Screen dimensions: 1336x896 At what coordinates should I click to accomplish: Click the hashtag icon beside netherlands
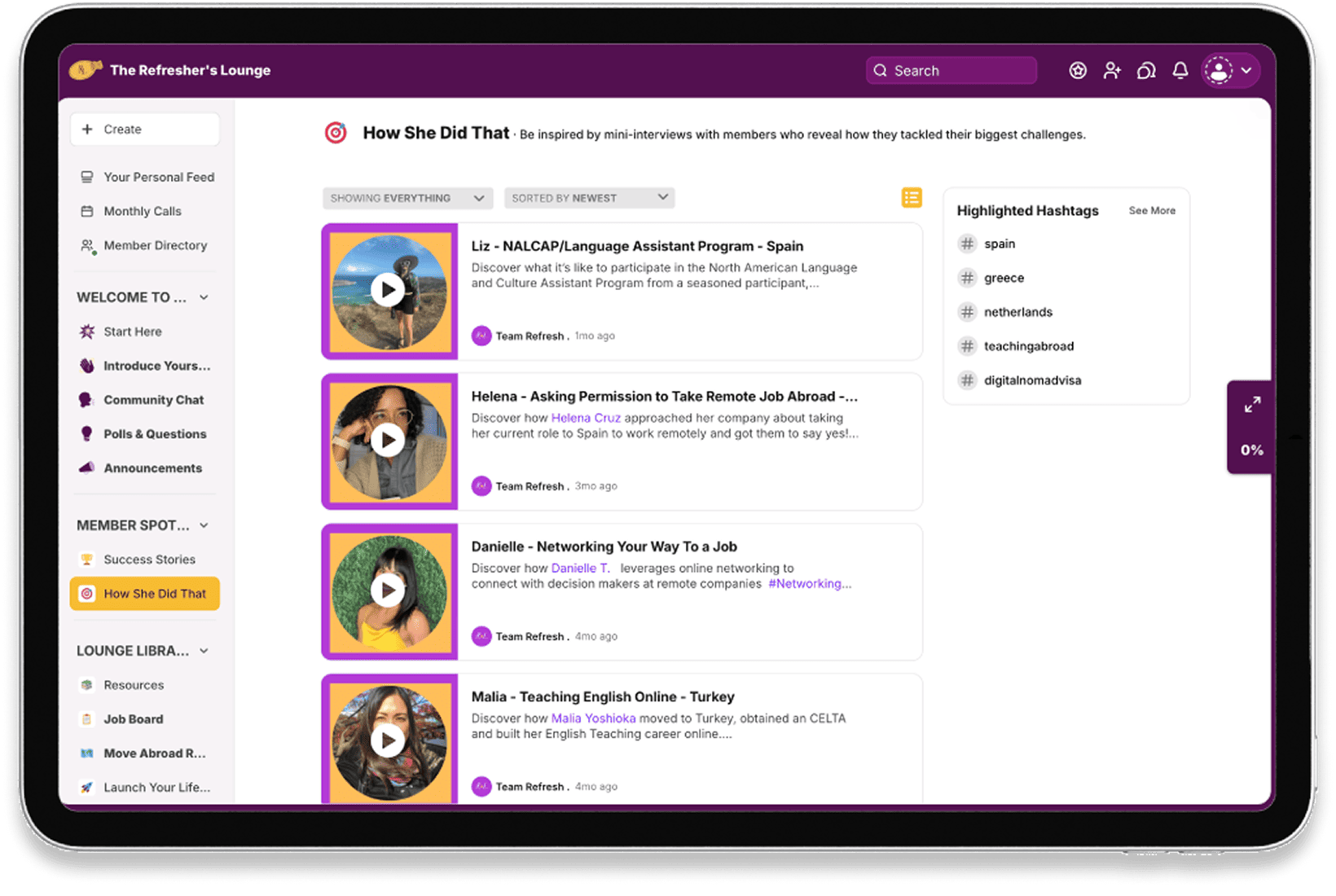[x=967, y=312]
